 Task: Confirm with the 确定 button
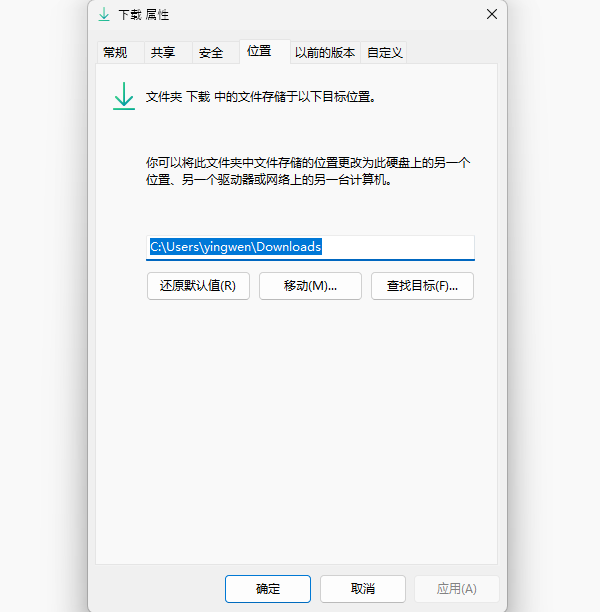point(268,589)
